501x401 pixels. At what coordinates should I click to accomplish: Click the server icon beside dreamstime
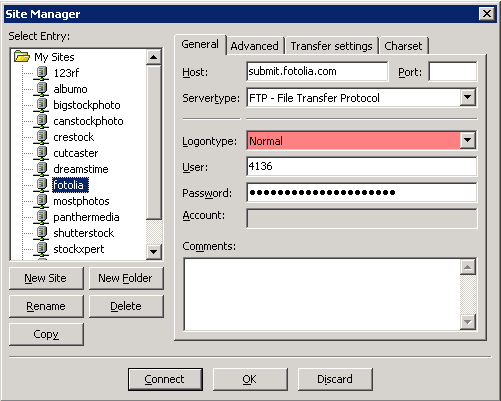pos(41,169)
